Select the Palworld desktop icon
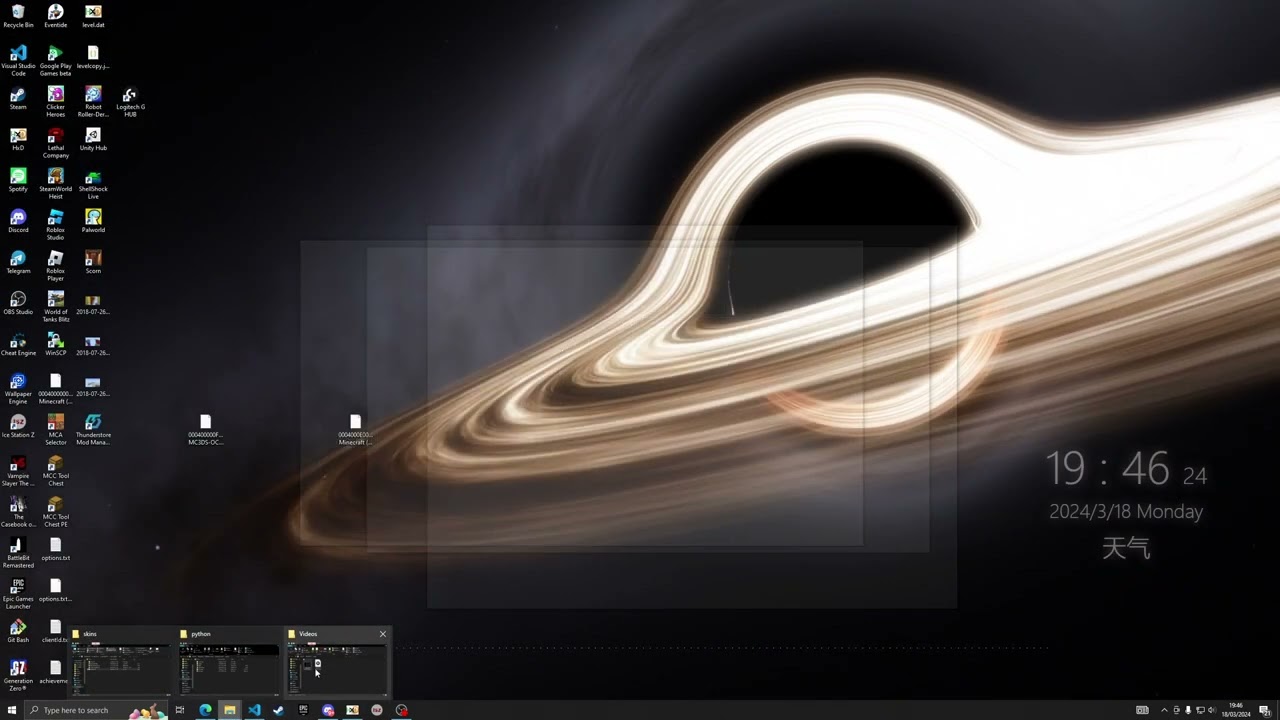Viewport: 1280px width, 720px height. tap(93, 221)
